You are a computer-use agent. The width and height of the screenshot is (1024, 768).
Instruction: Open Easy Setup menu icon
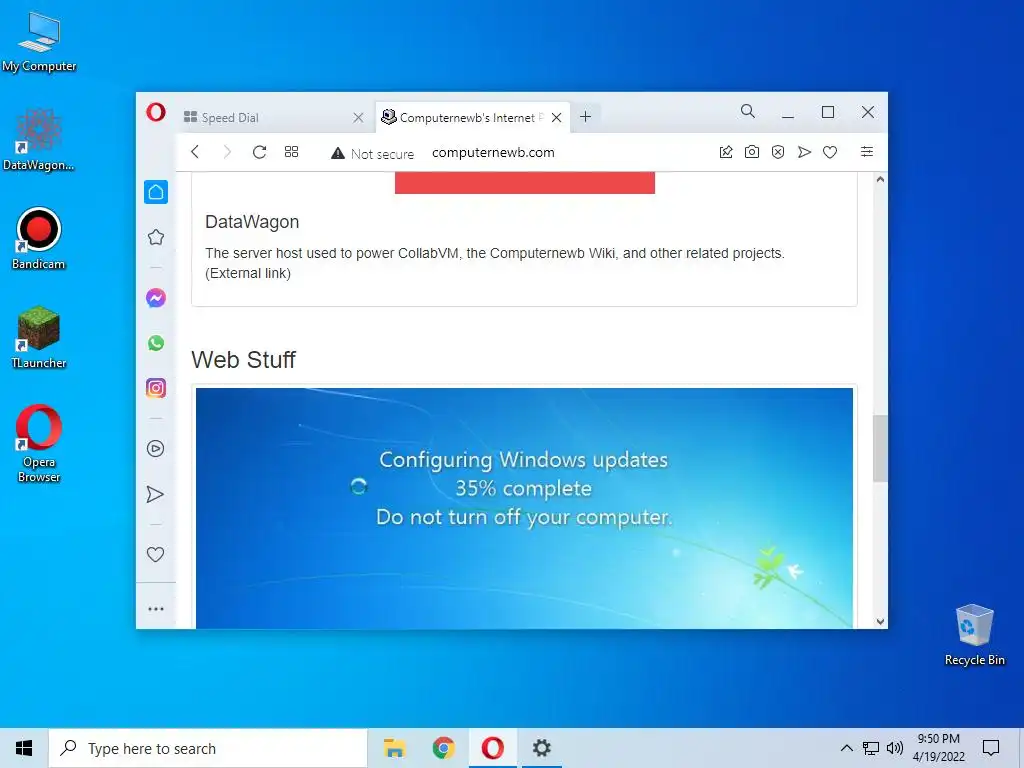(x=867, y=152)
